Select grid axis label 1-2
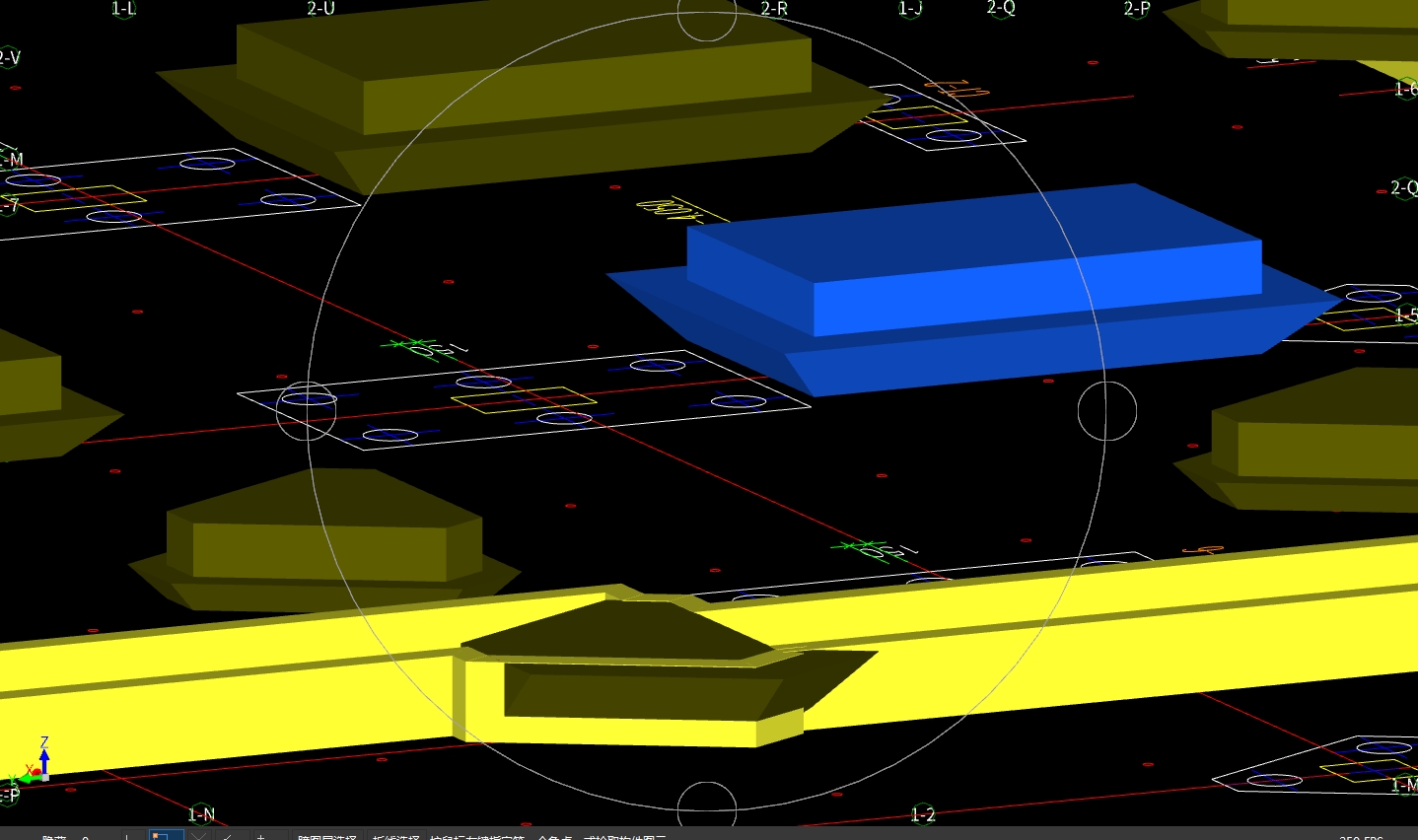The image size is (1418, 840). [923, 813]
